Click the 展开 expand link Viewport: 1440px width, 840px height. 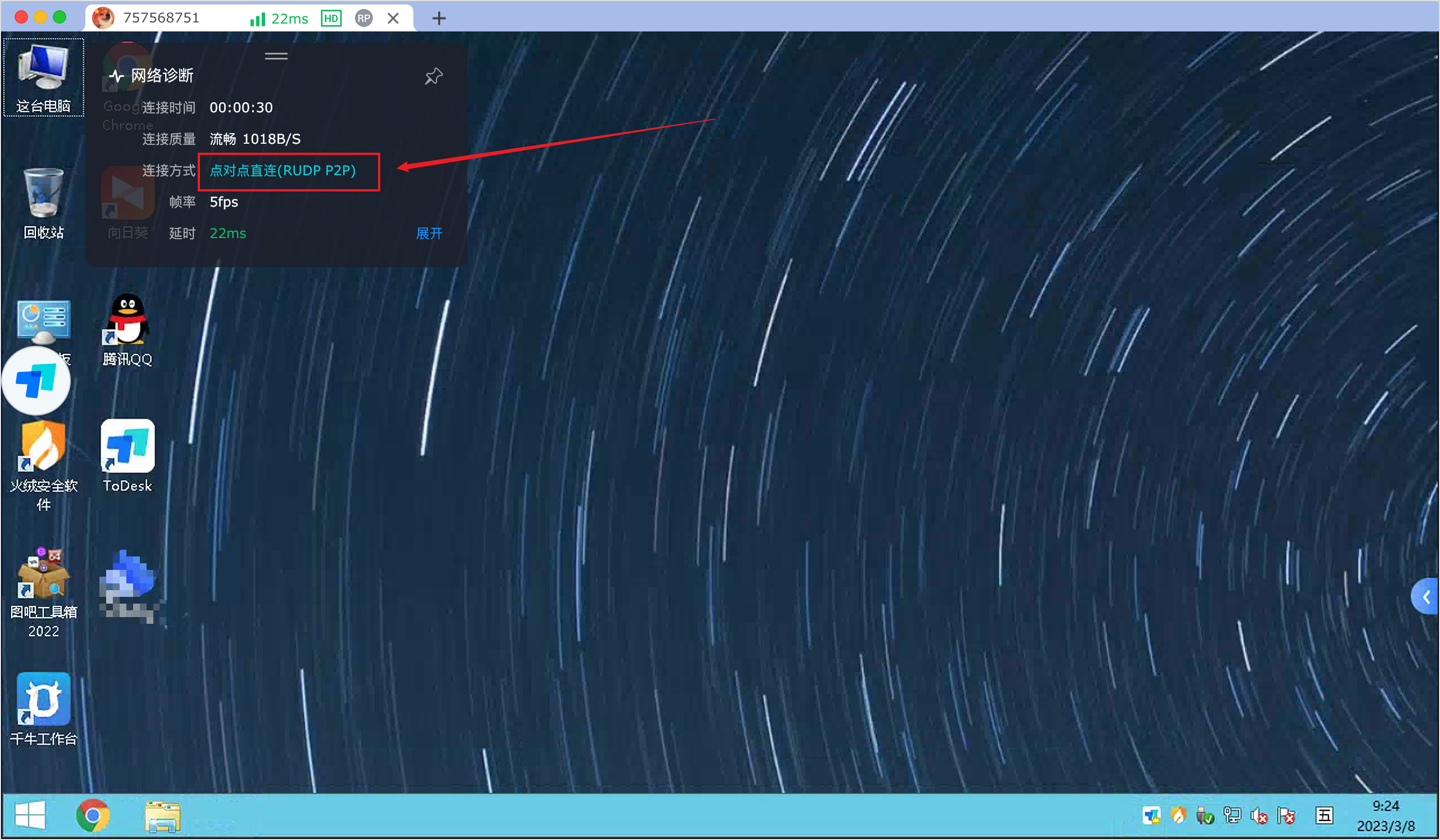pyautogui.click(x=429, y=233)
